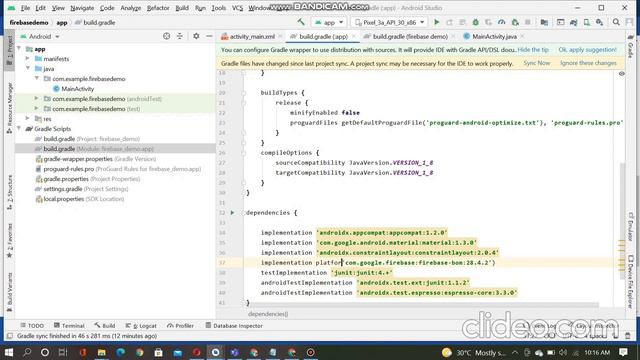
Task: Select proguard-rules.pro file
Action: [118, 169]
